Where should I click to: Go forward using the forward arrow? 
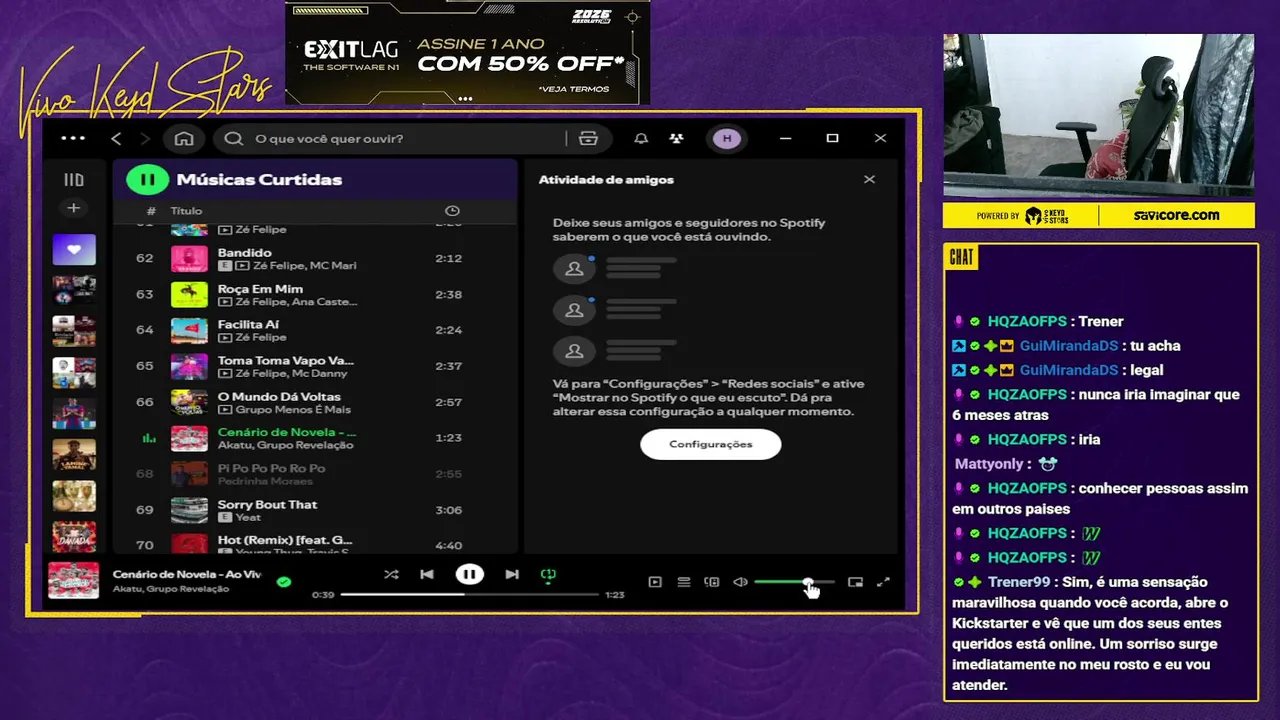click(145, 138)
